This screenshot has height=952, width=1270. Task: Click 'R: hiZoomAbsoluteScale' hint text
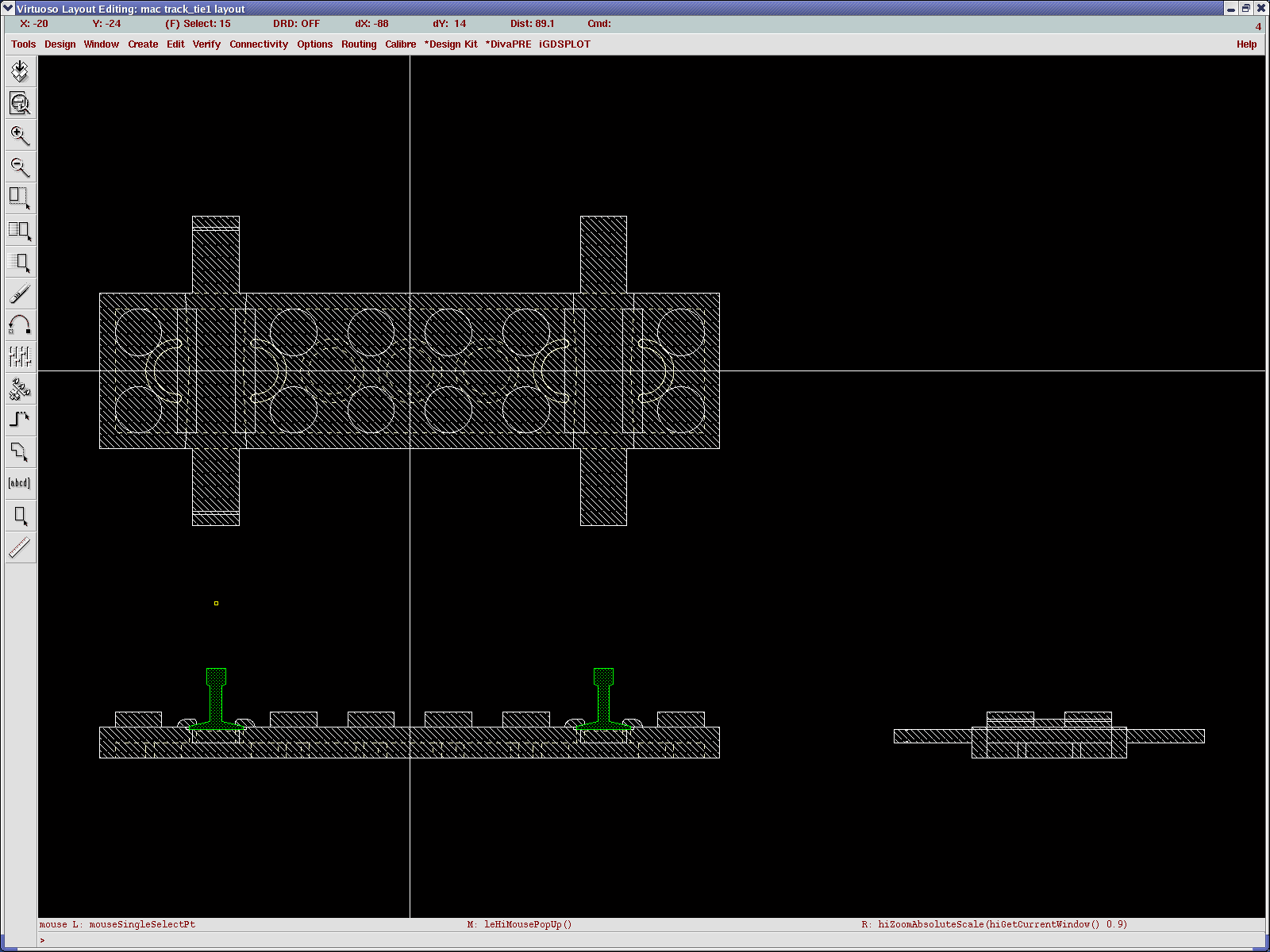tap(995, 924)
